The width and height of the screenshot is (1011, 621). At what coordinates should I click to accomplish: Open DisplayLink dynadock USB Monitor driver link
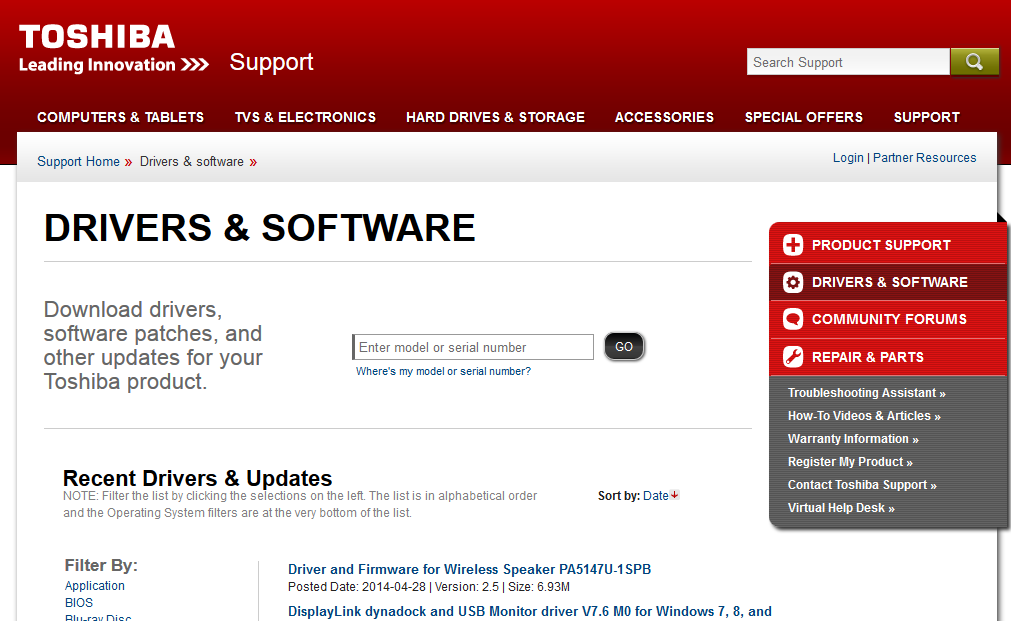tap(529, 611)
